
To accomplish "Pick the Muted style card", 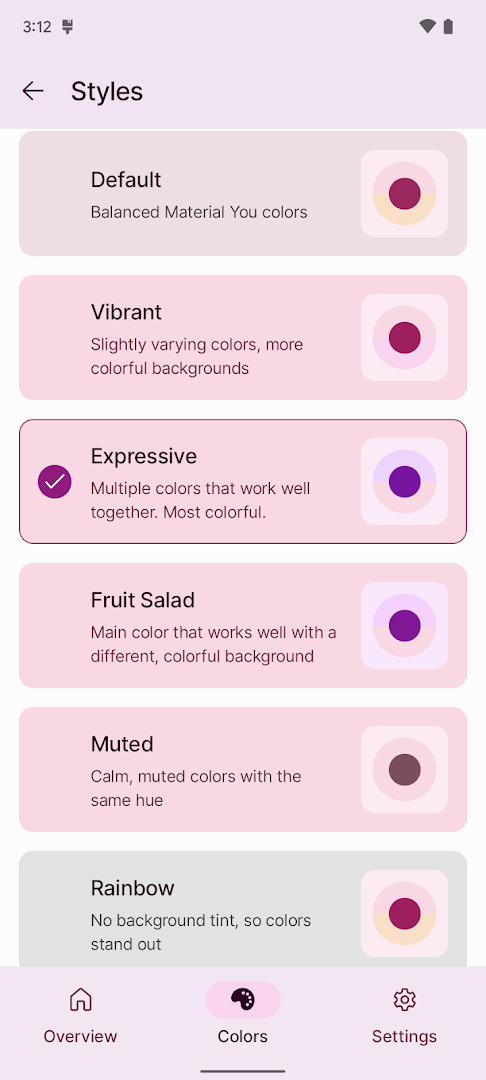I will 243,769.
